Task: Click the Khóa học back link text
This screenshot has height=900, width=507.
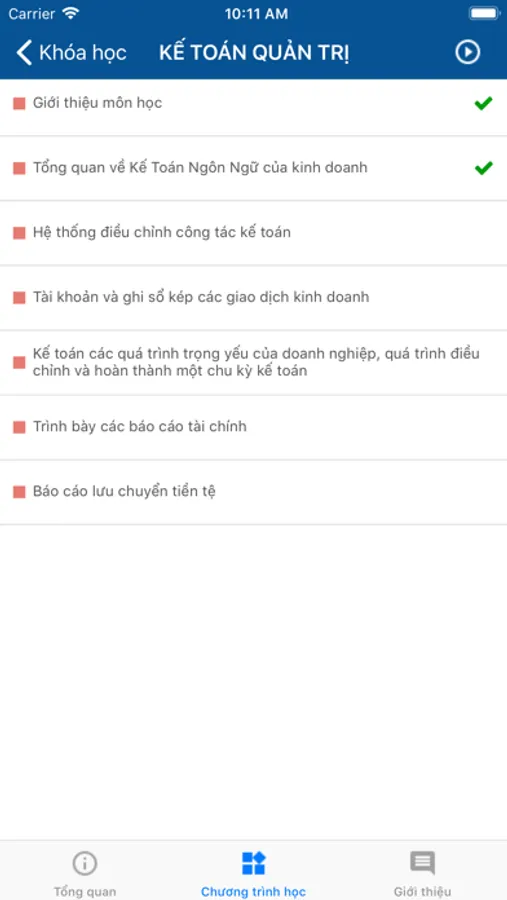Action: (x=83, y=52)
